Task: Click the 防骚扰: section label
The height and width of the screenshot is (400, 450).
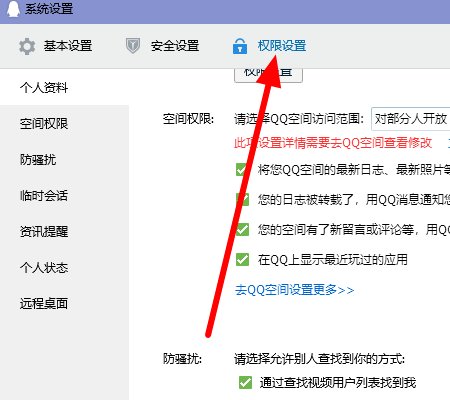Action: (x=182, y=359)
